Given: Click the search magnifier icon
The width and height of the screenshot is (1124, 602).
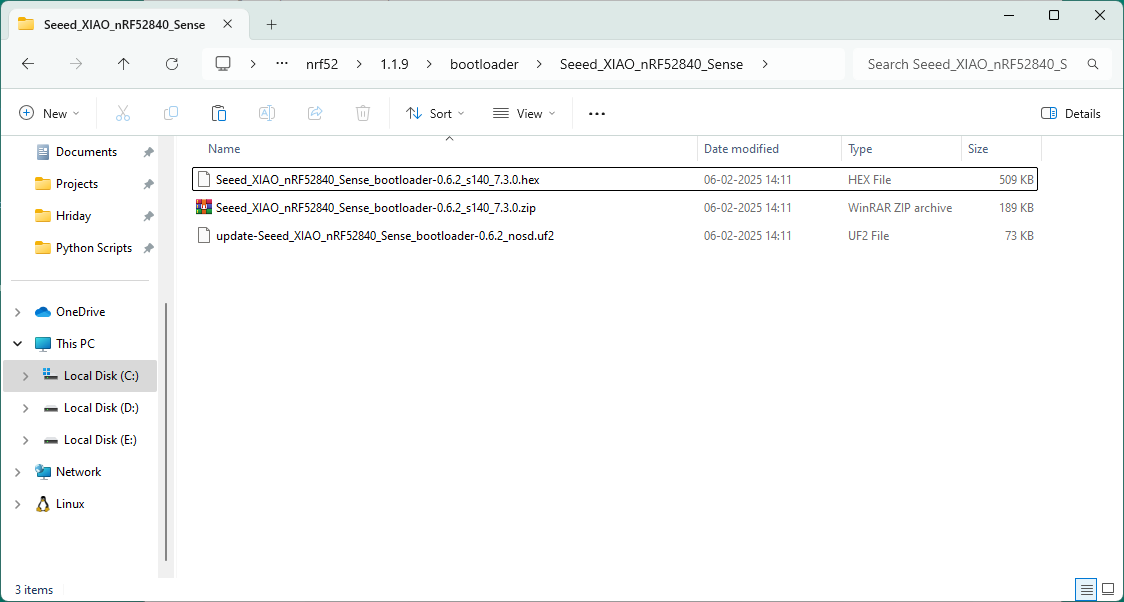Looking at the screenshot, I should [1092, 64].
